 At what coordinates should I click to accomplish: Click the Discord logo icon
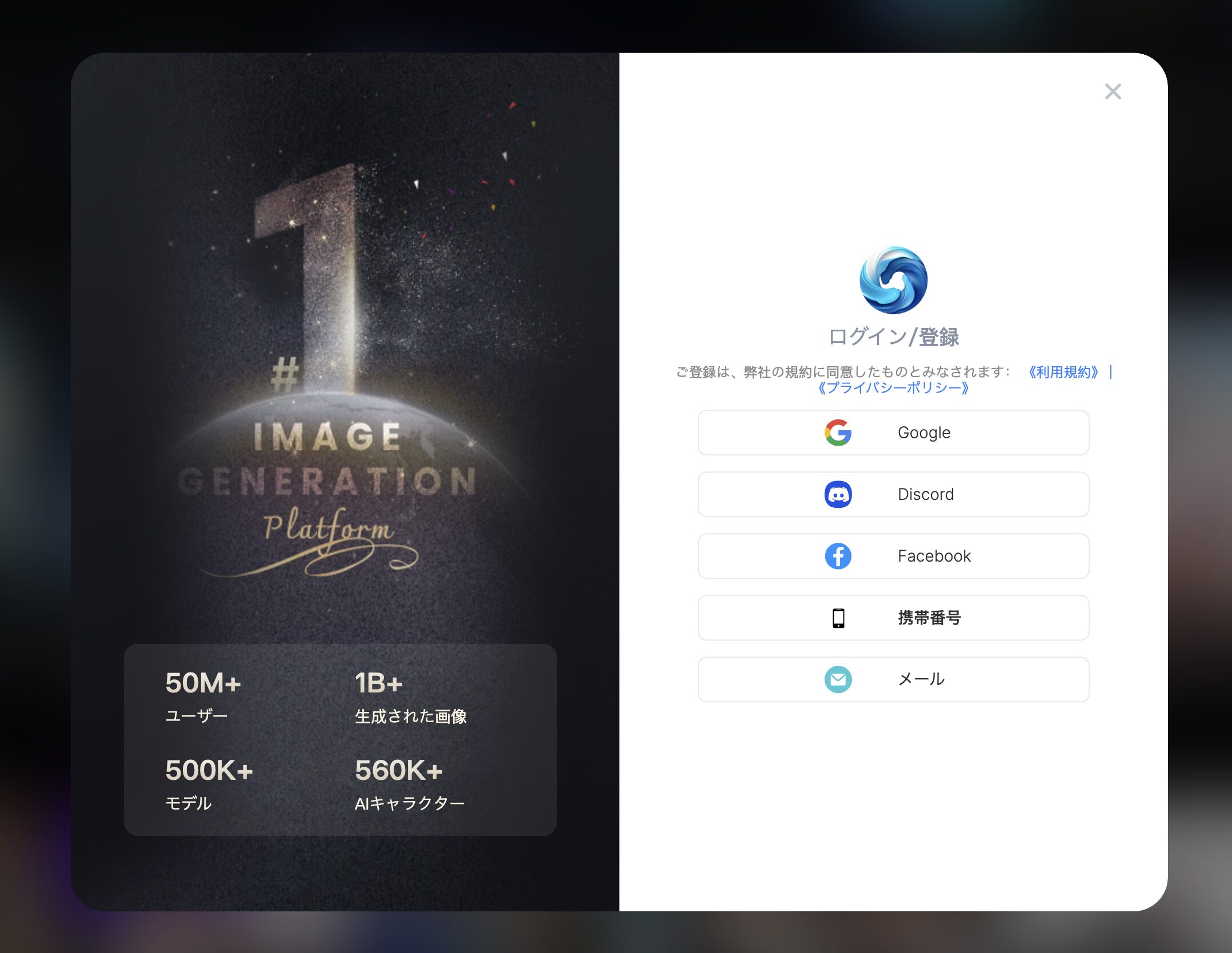tap(838, 494)
